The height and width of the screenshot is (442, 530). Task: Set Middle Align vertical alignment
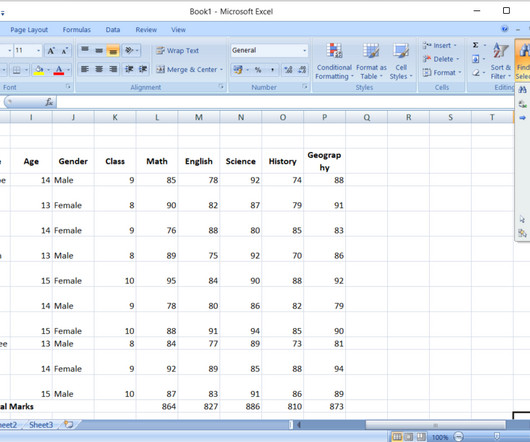pos(99,50)
